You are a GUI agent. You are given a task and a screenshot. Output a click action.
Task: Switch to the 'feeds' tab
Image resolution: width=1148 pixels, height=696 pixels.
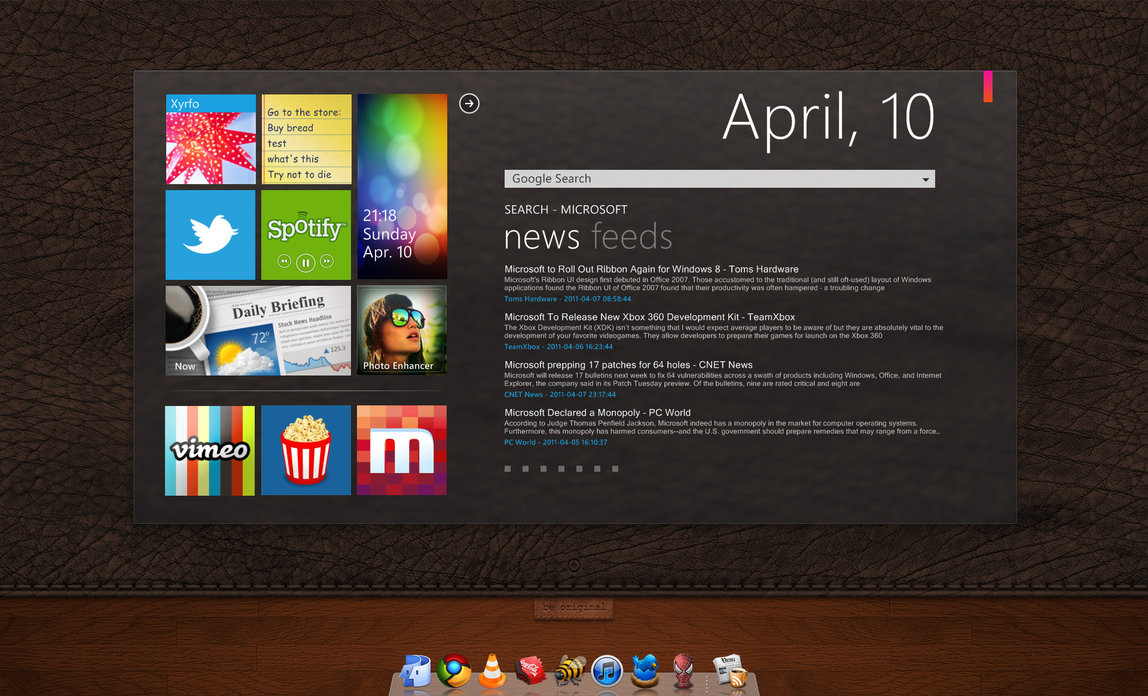[632, 237]
